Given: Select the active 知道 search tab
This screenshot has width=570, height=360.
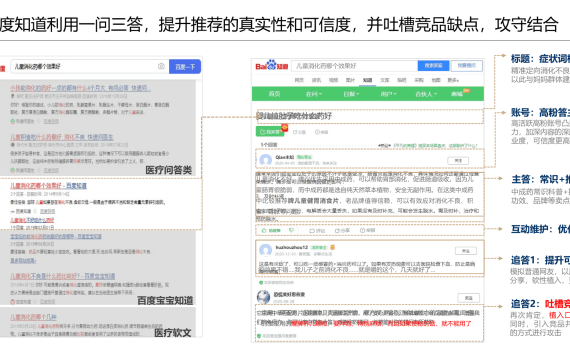Looking at the screenshot, I should tap(368, 80).
